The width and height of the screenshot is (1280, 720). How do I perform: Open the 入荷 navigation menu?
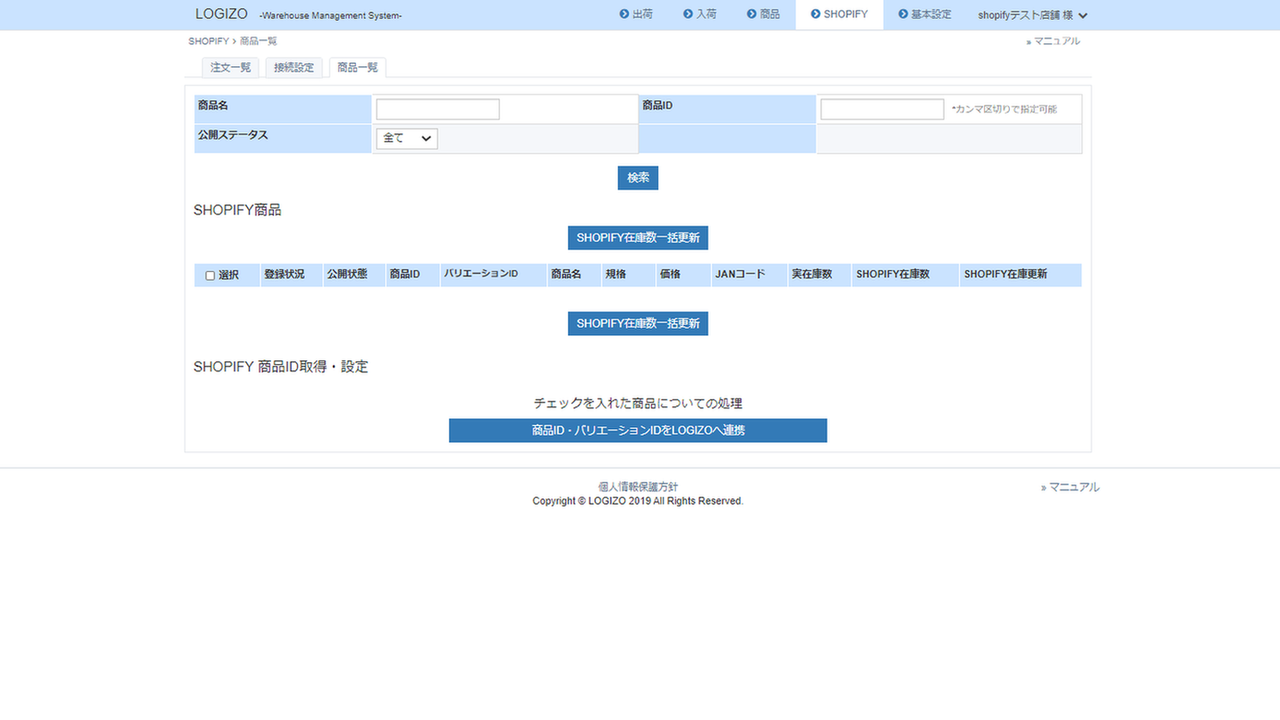pyautogui.click(x=700, y=14)
